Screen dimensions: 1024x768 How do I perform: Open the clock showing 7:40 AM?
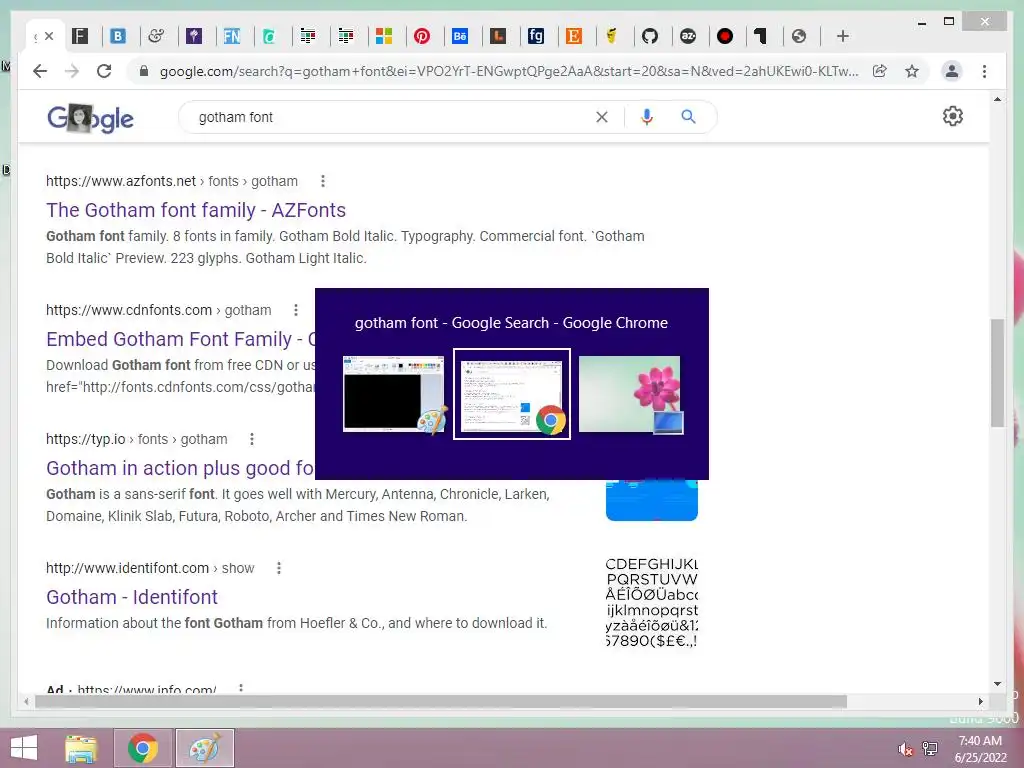[x=980, y=749]
